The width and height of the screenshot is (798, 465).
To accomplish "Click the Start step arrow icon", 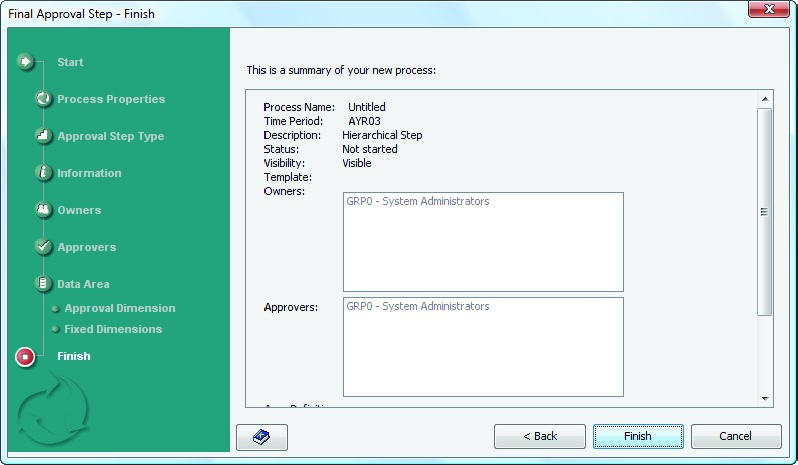I will 26,62.
